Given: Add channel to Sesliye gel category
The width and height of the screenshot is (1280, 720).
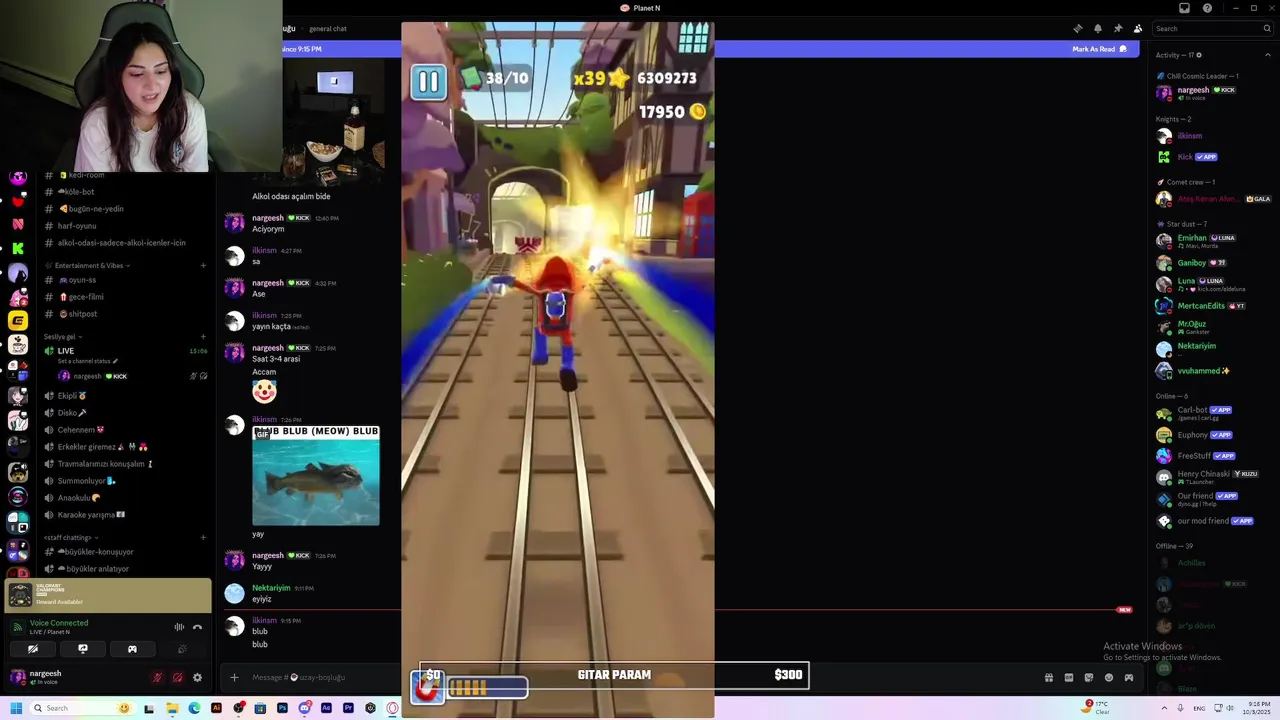Looking at the screenshot, I should pos(203,337).
